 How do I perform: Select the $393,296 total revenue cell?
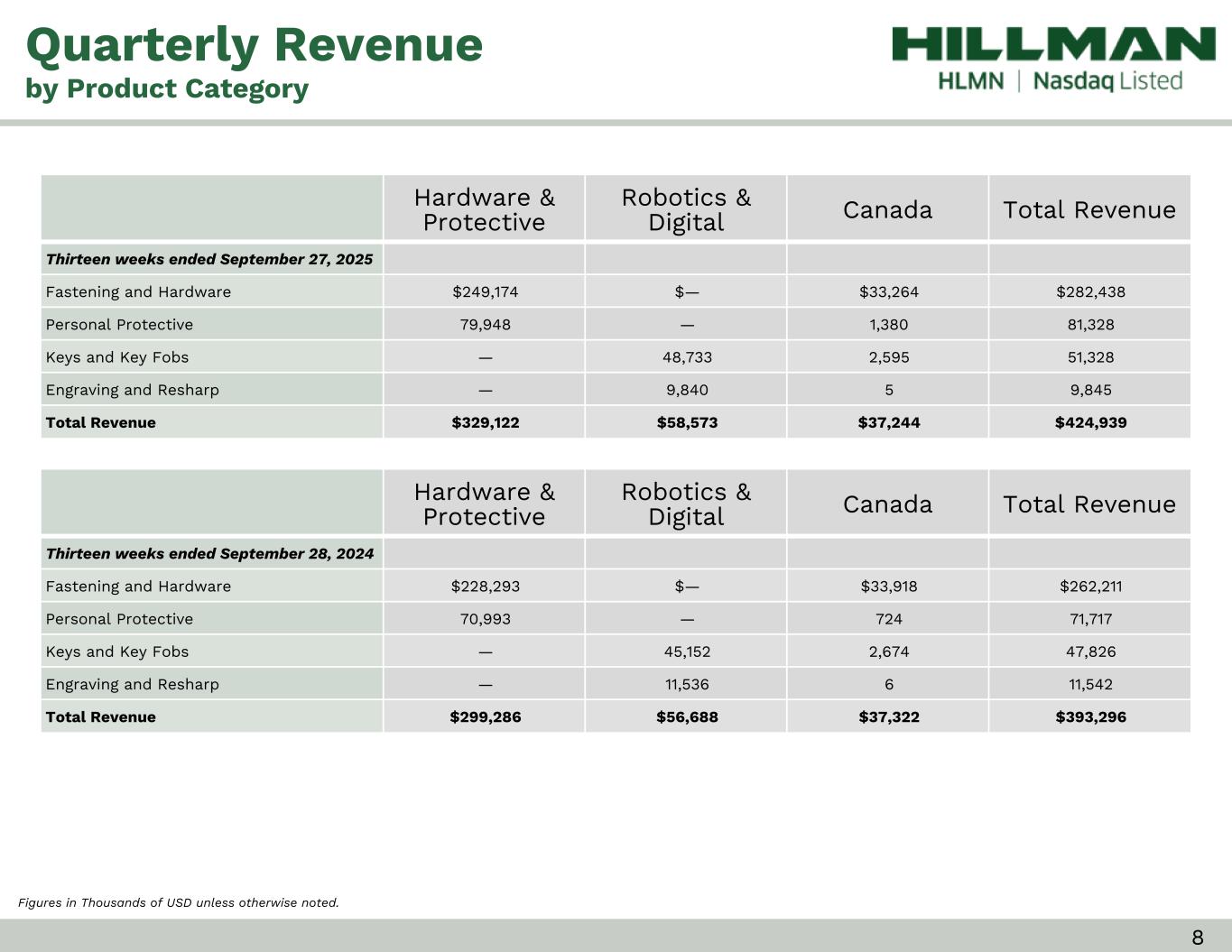(x=1090, y=716)
